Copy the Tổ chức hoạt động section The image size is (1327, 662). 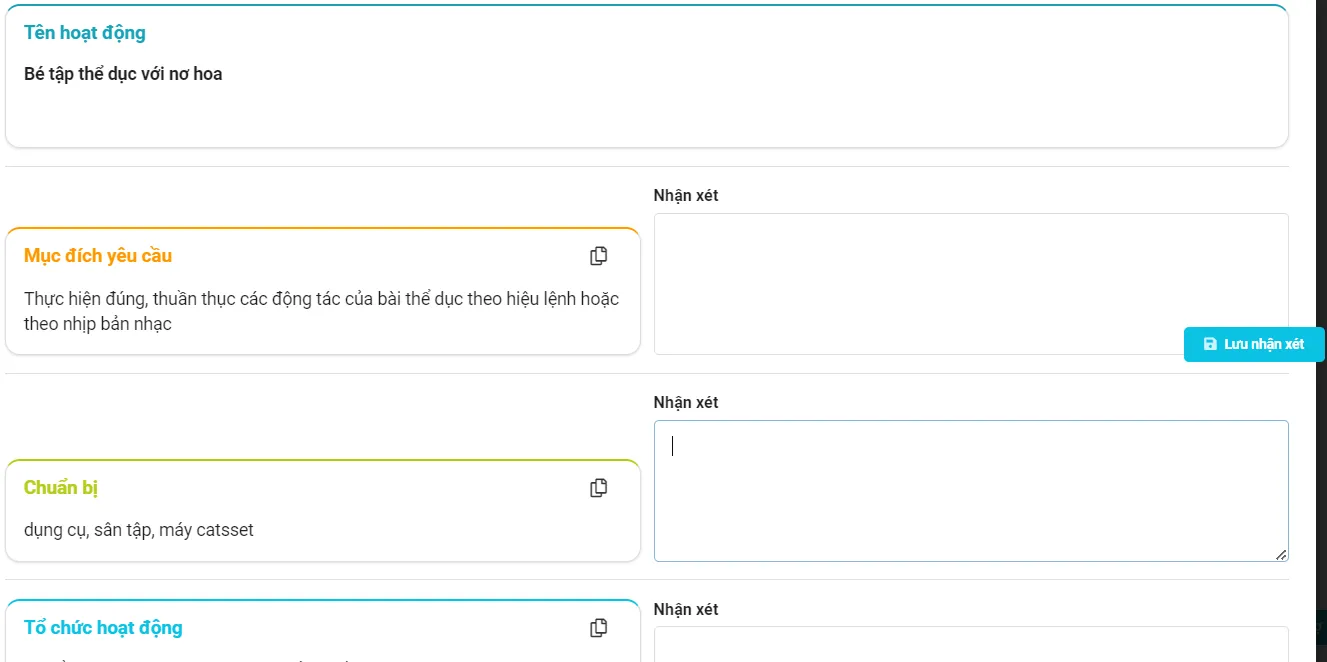[x=598, y=628]
